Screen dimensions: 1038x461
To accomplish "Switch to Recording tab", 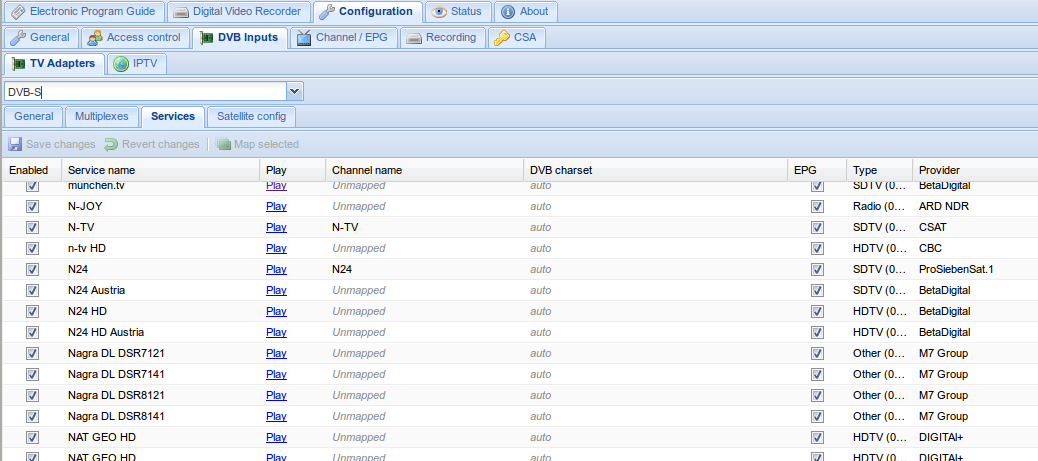I will (x=442, y=38).
